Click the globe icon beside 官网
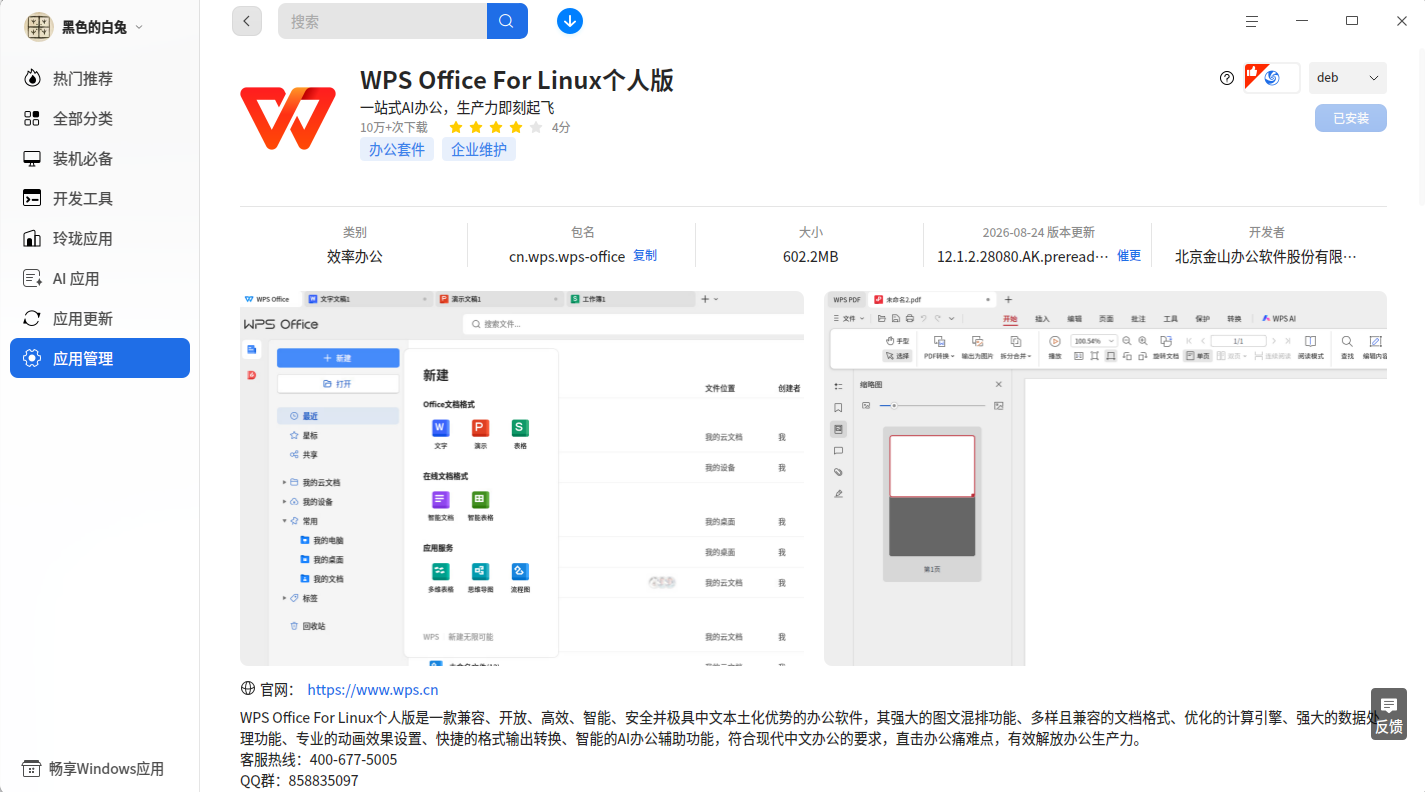The height and width of the screenshot is (792, 1425). [x=248, y=689]
